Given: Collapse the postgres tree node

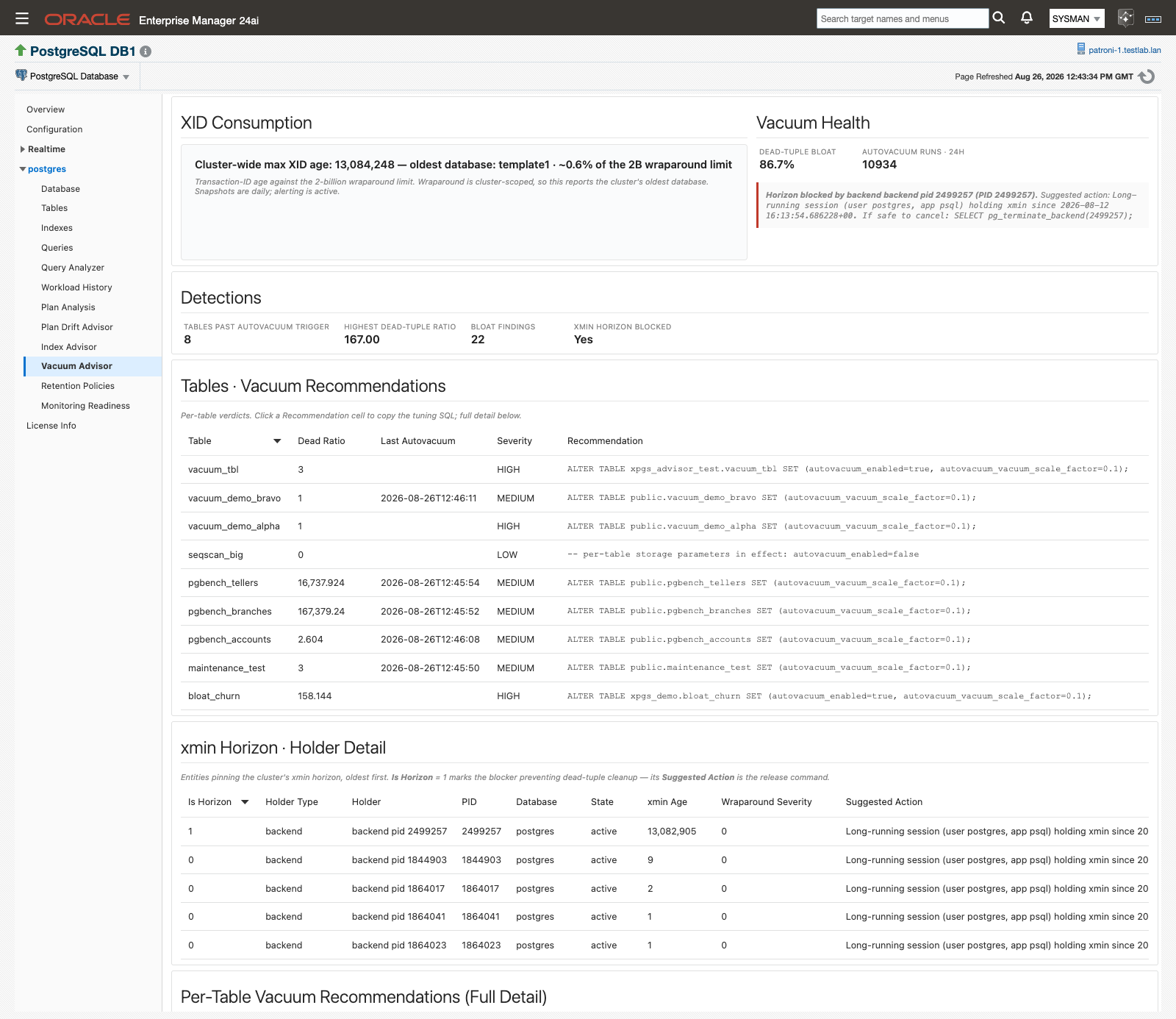Looking at the screenshot, I should pyautogui.click(x=23, y=169).
